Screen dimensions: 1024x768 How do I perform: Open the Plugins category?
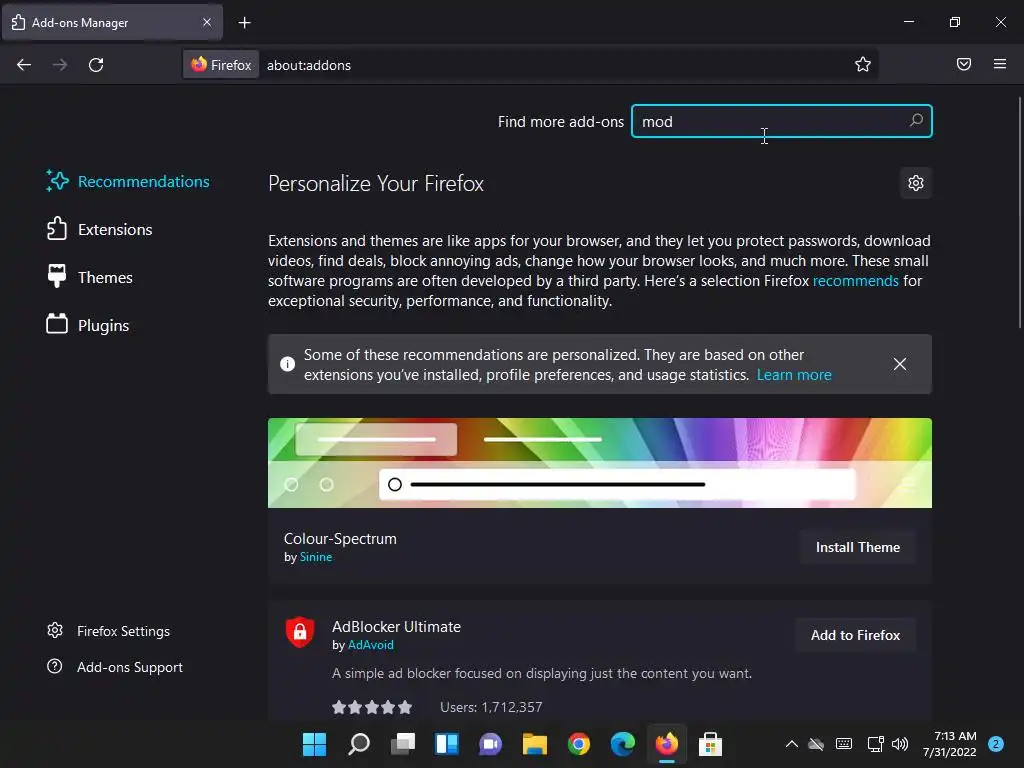pos(88,325)
